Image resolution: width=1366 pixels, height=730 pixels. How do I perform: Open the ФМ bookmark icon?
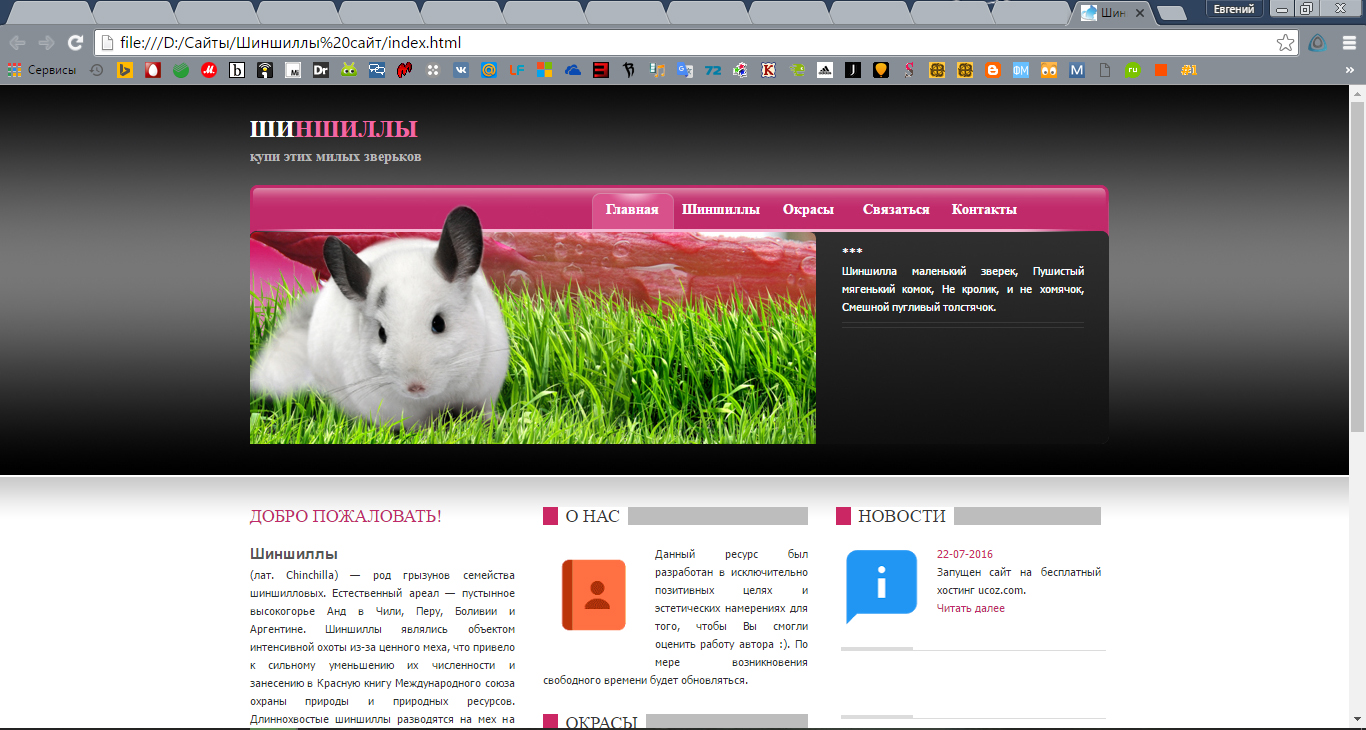click(x=1021, y=70)
